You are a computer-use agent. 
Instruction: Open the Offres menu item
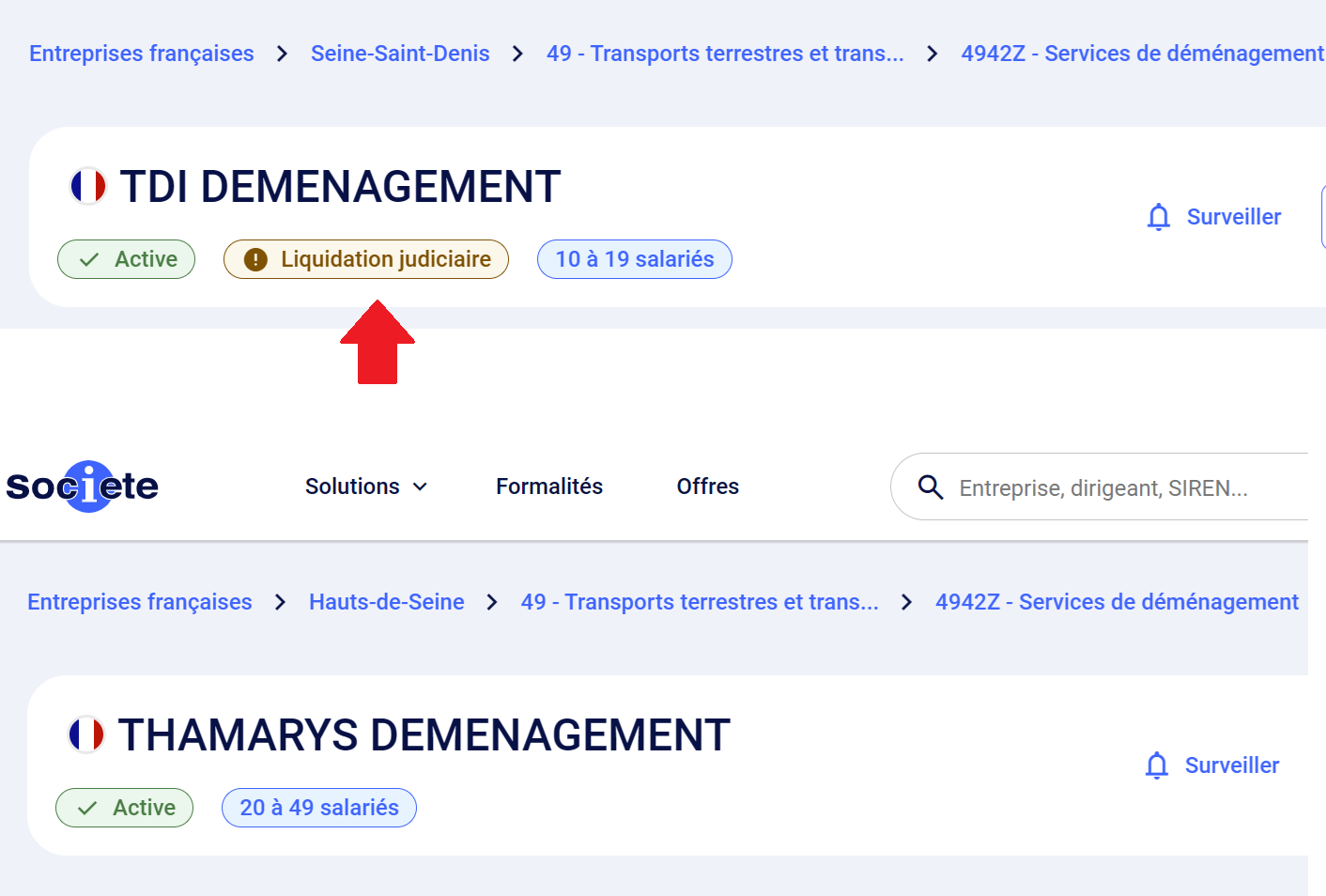pos(708,487)
